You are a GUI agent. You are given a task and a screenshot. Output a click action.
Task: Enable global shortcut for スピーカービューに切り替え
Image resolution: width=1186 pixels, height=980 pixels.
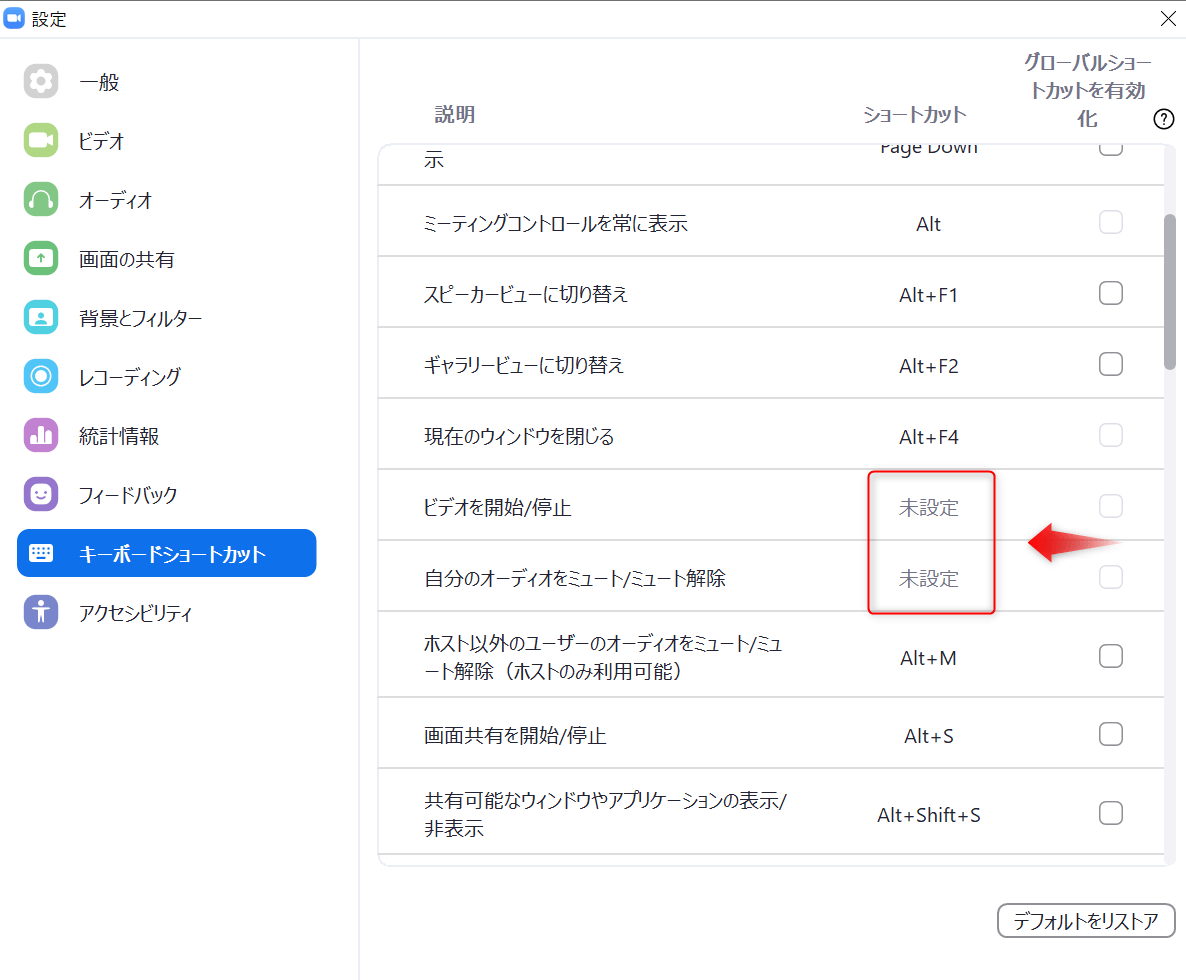pyautogui.click(x=1111, y=293)
